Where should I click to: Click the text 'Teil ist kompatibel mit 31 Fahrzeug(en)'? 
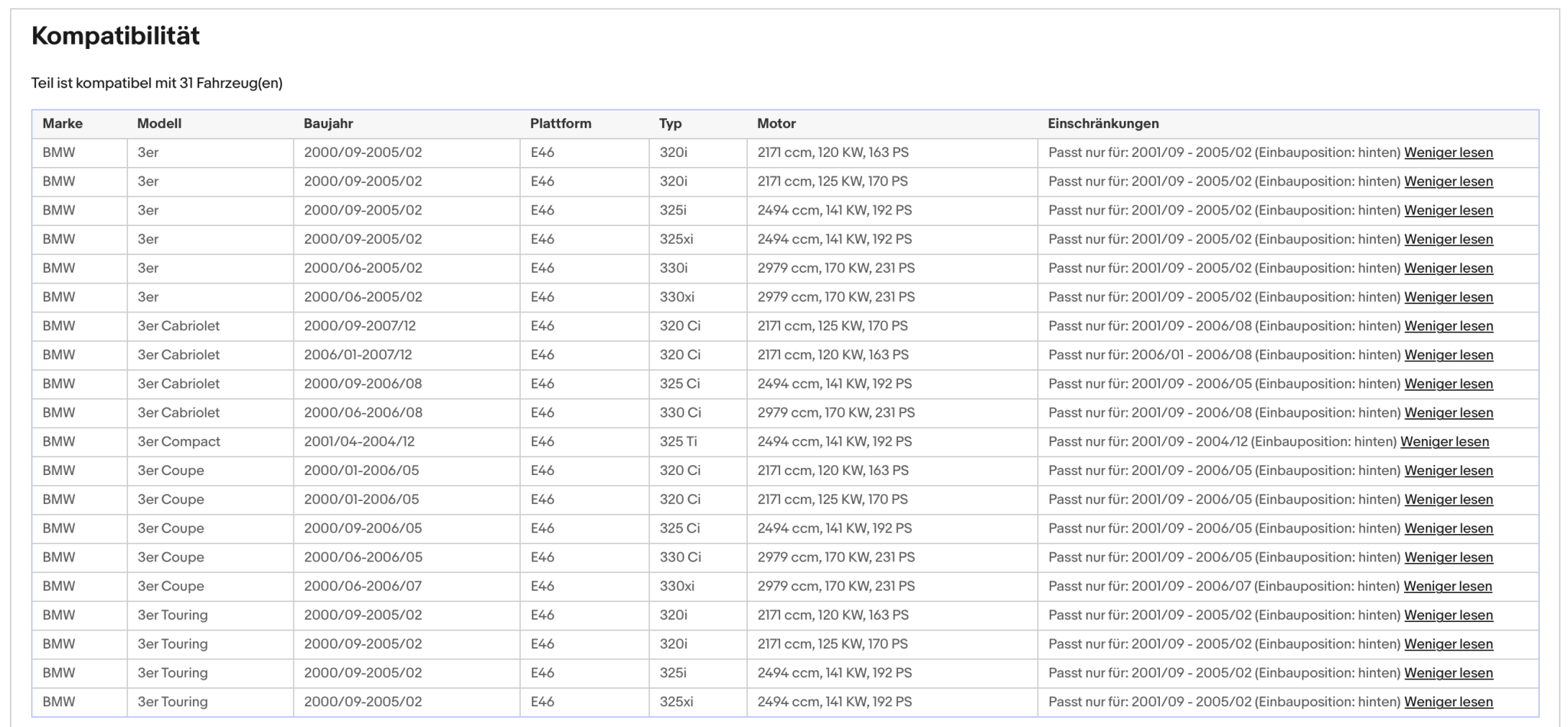pyautogui.click(x=157, y=83)
